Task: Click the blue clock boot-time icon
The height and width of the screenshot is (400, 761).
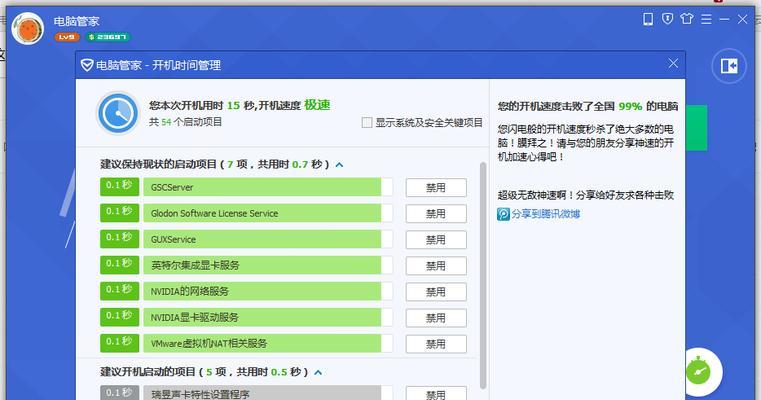Action: click(118, 113)
